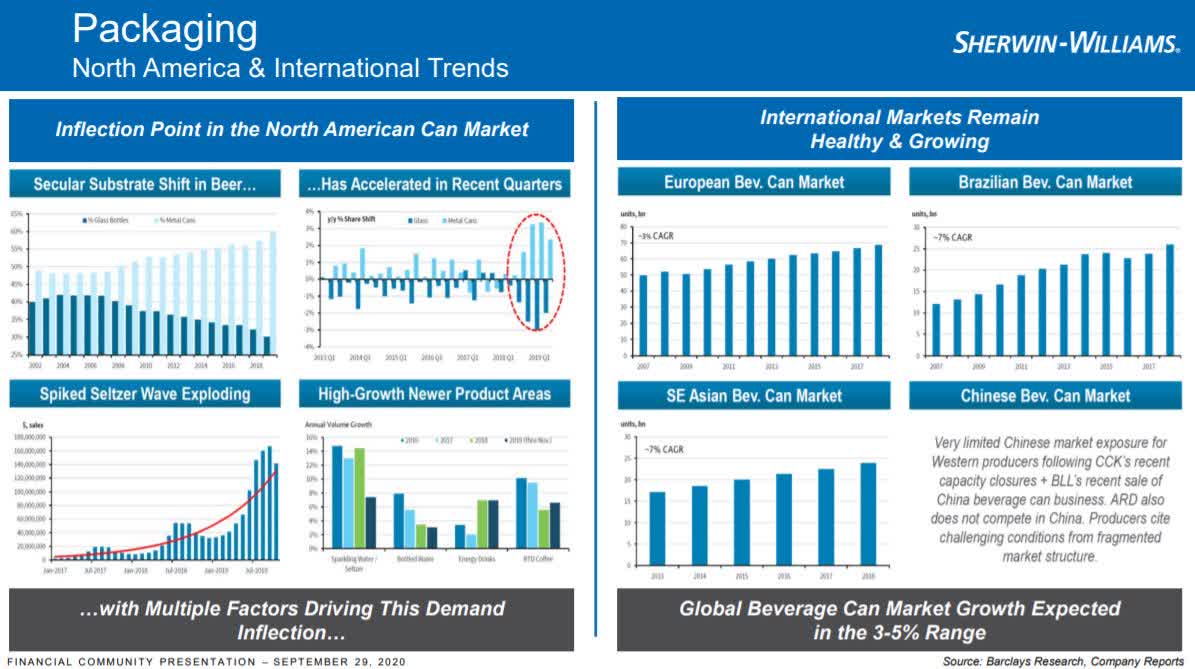
Task: Click the Inflection Point in North American Can Market banner
Action: [x=292, y=129]
